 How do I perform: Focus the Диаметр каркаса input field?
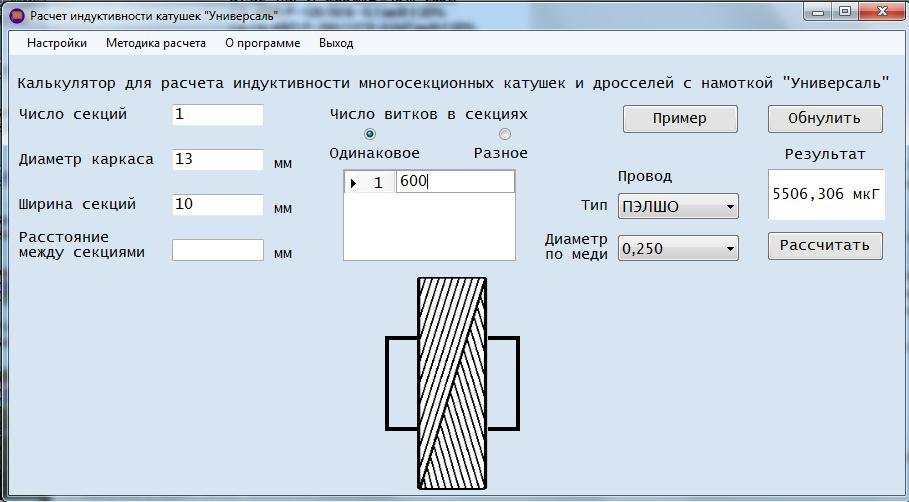pos(217,159)
